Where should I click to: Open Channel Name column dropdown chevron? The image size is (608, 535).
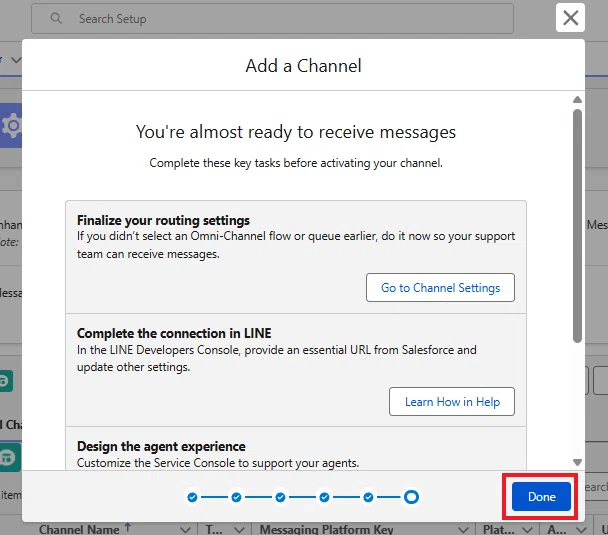(x=185, y=530)
